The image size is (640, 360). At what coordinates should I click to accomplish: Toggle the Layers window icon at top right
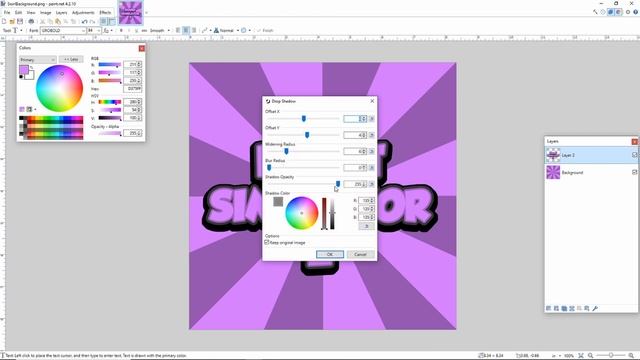(611, 12)
